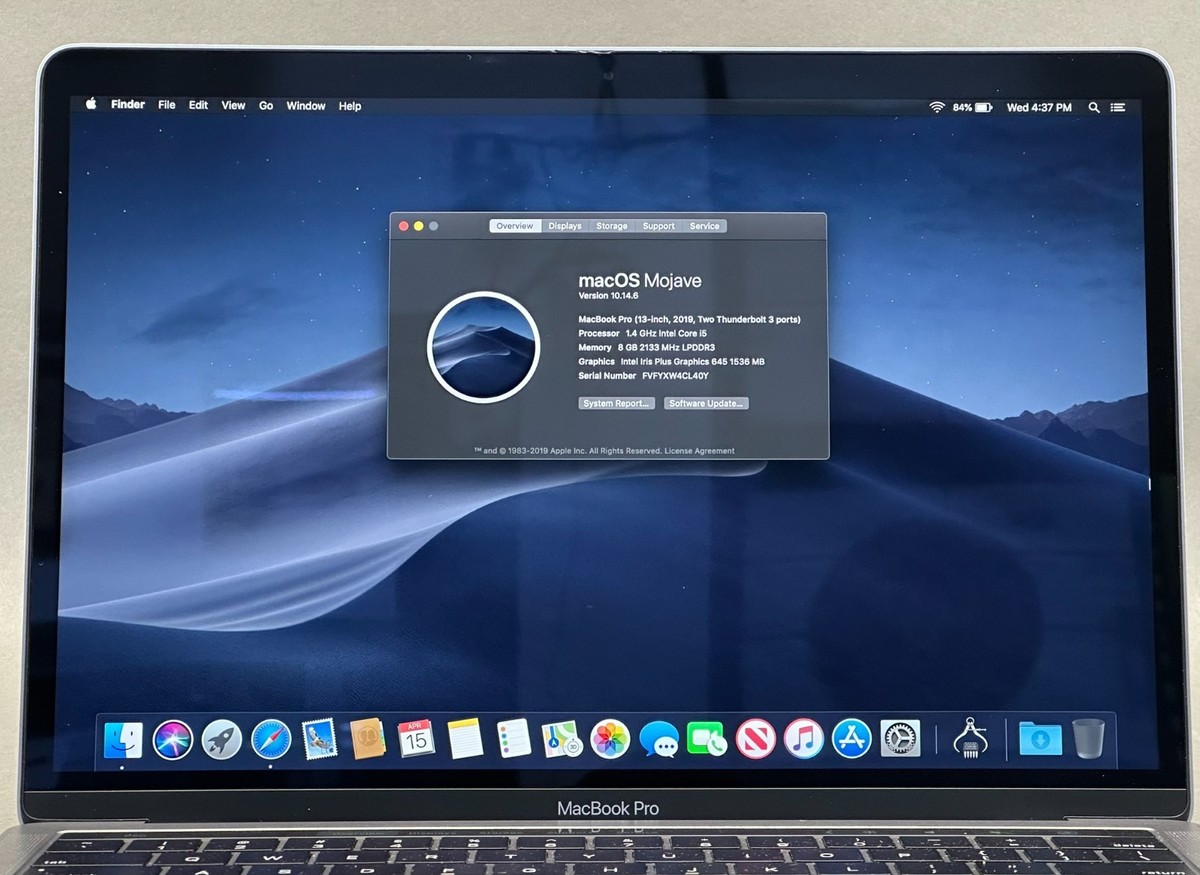The image size is (1200, 875).
Task: Open Launchpad rocket icon
Action: (222, 740)
